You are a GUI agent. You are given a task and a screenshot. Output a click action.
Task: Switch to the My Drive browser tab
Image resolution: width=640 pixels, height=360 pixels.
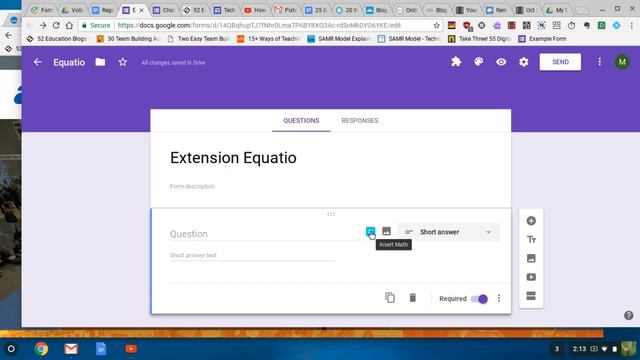pyautogui.click(x=557, y=10)
